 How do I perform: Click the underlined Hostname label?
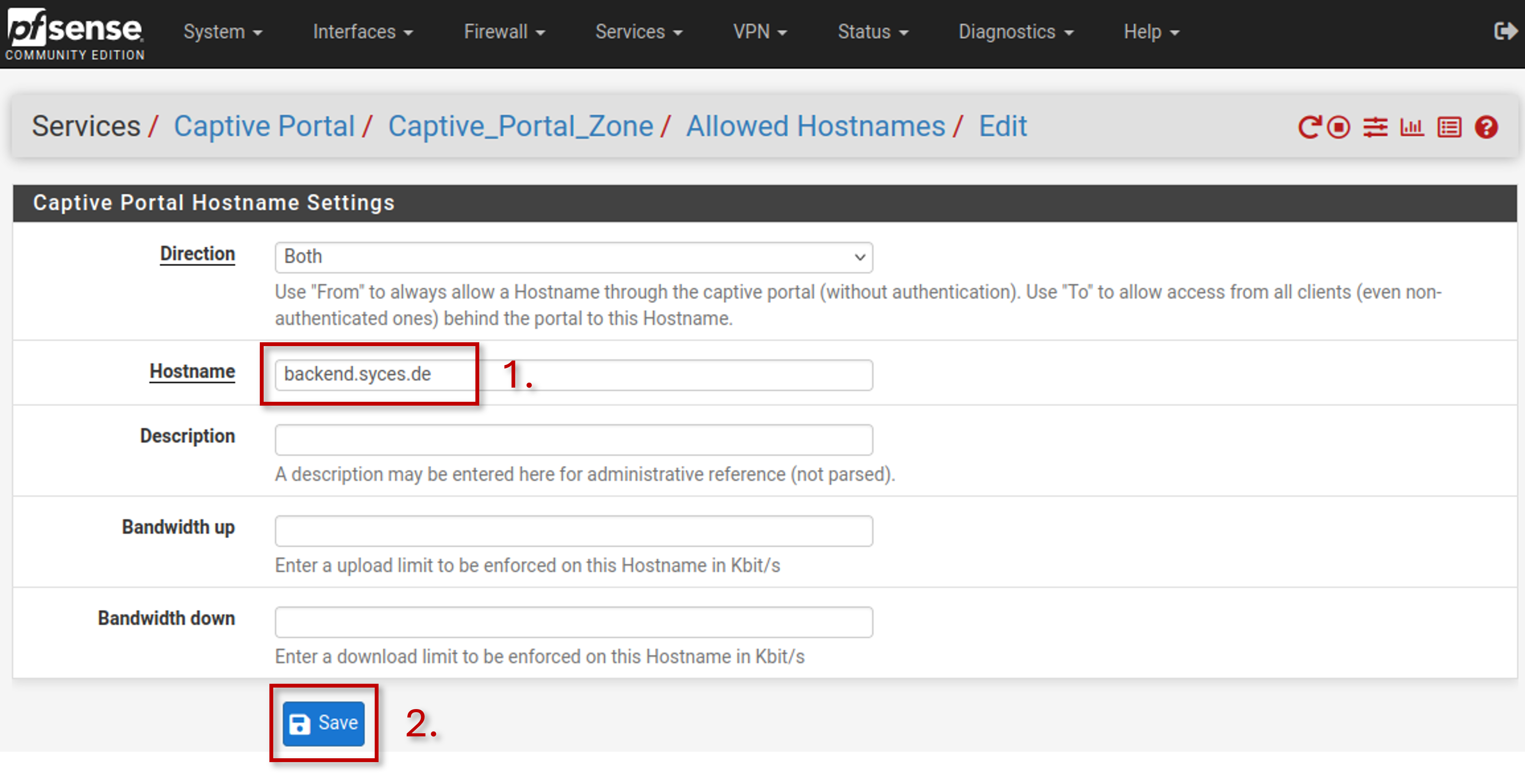pos(192,371)
